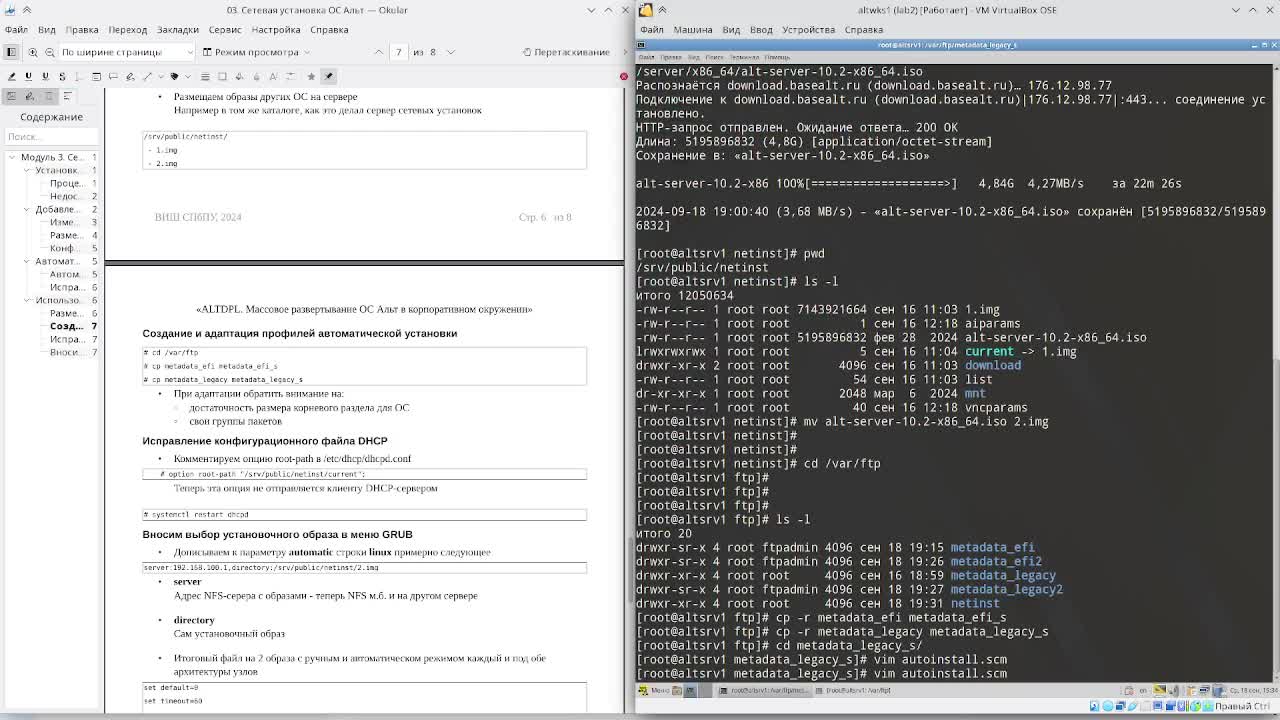
Task: Zoom in on the Okular document
Action: (x=33, y=52)
